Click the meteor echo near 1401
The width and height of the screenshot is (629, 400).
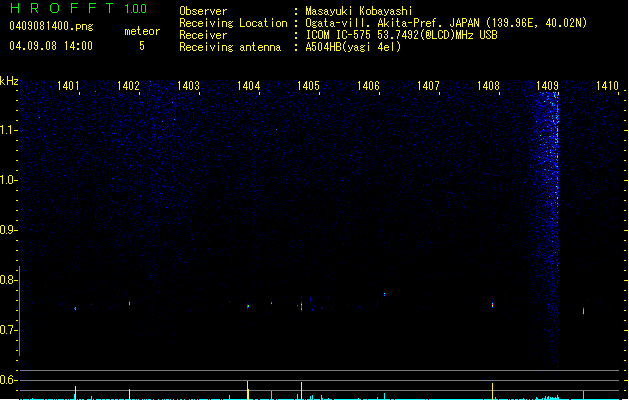75,309
